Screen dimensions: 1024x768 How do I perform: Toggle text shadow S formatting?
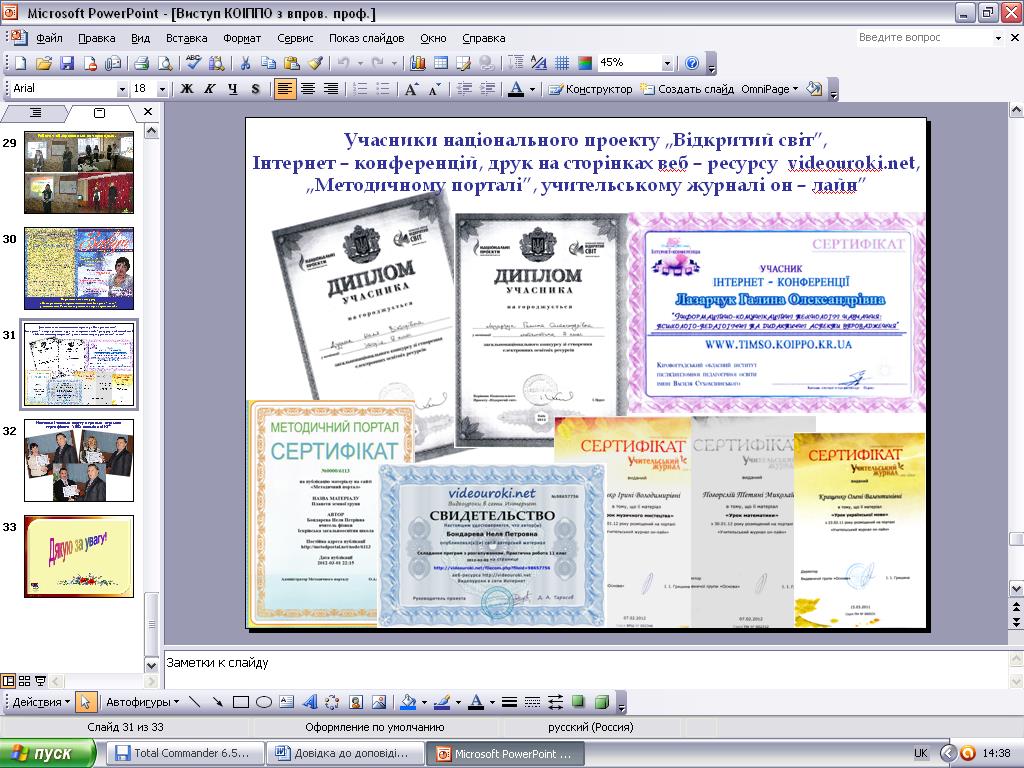[x=255, y=89]
